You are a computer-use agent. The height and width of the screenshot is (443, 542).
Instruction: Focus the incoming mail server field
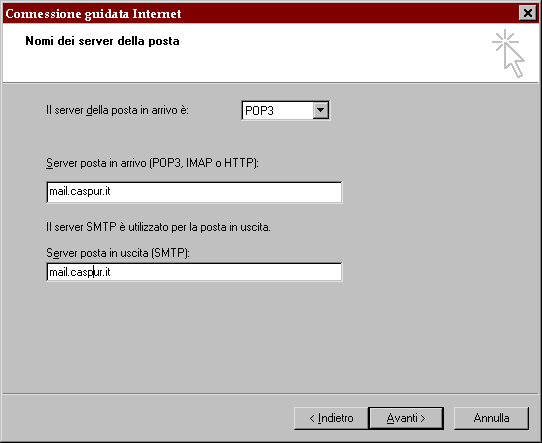pos(194,192)
